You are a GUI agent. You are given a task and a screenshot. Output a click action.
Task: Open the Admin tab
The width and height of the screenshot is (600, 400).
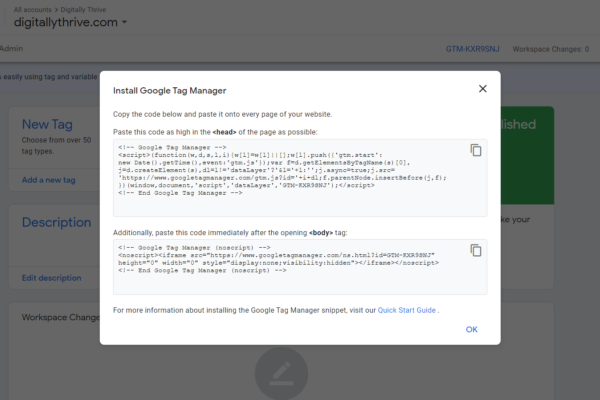[x=11, y=49]
